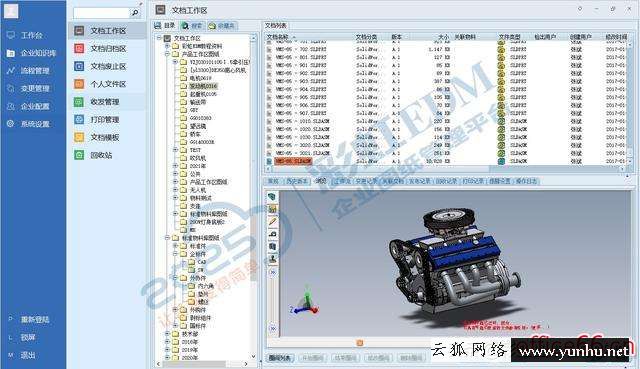Expand the TEST folder in the tree
This screenshot has width=640, height=369.
176,150
